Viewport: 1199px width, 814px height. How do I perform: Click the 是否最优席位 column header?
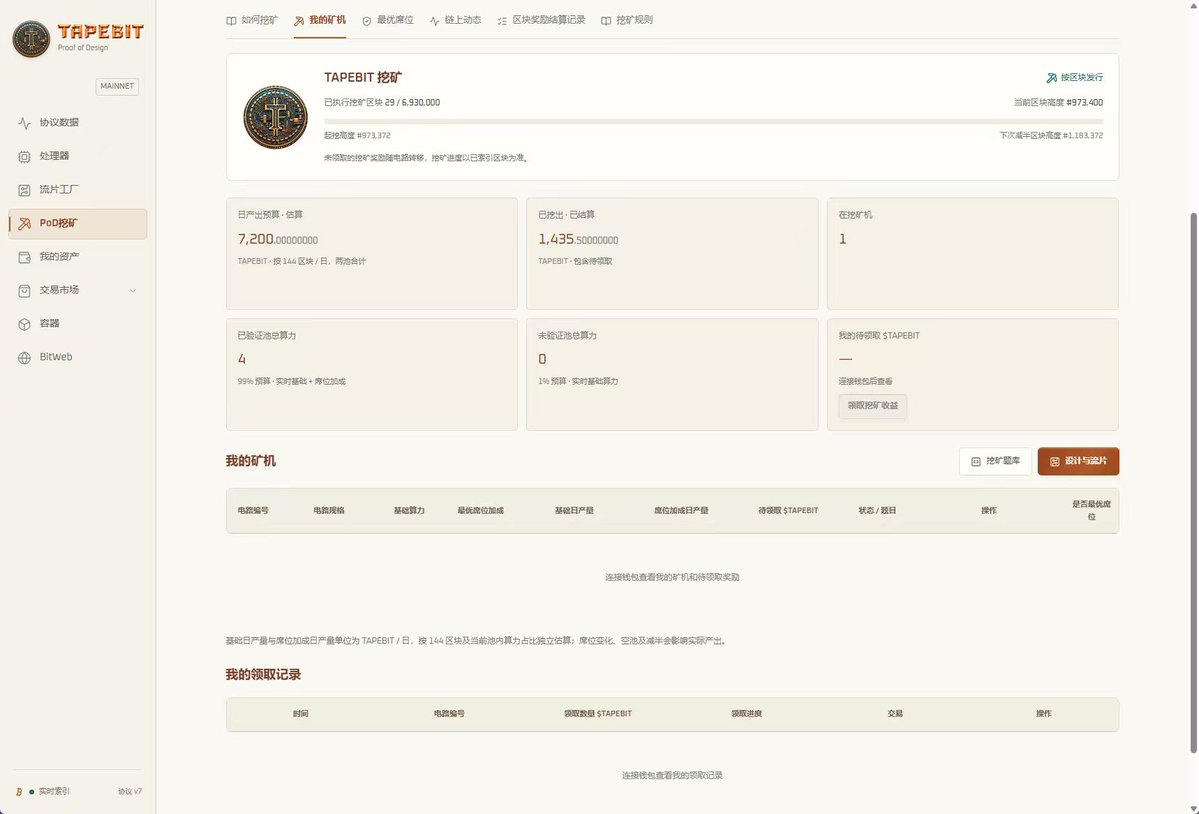(x=1091, y=511)
